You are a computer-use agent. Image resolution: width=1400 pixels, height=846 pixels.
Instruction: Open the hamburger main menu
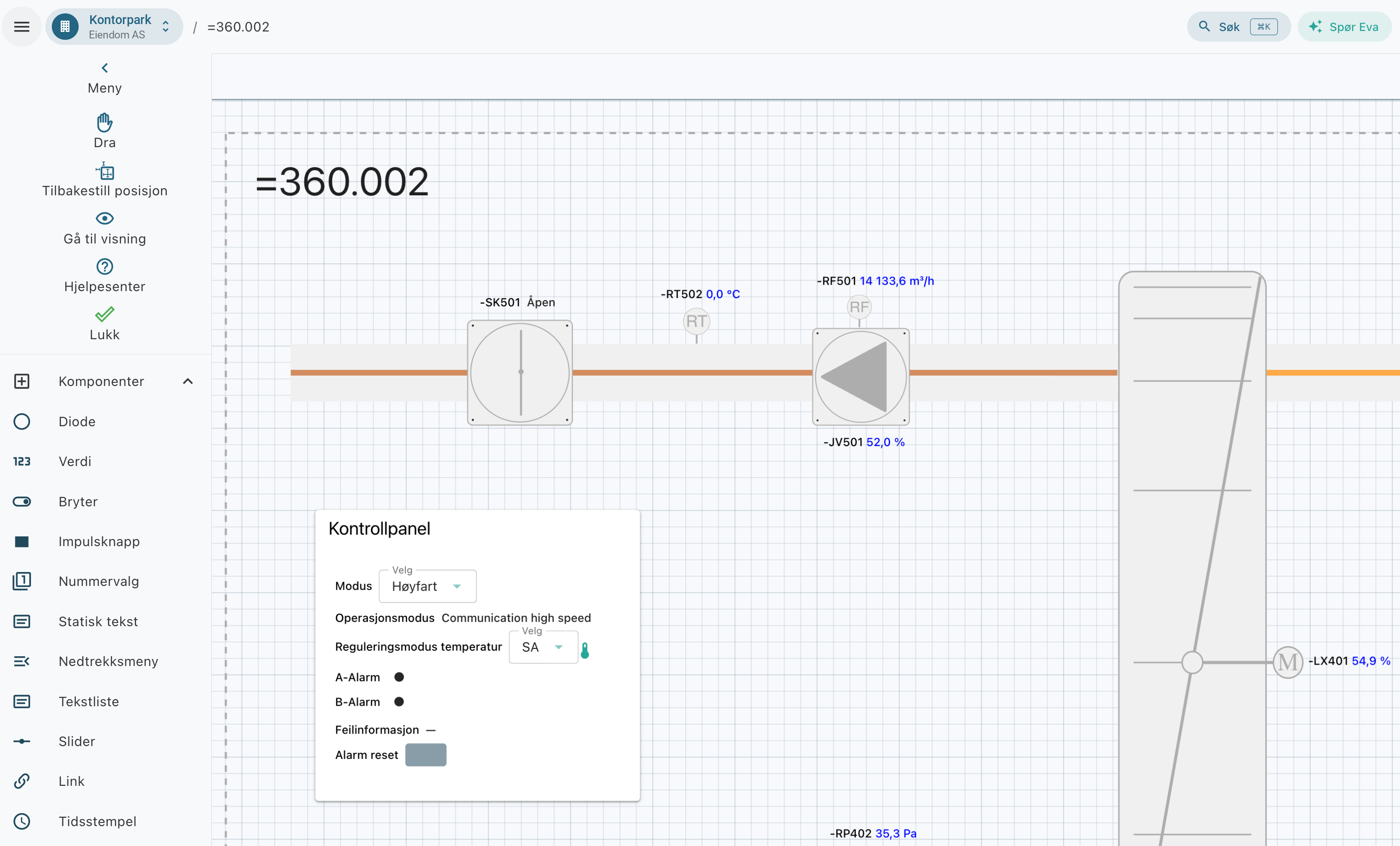click(x=22, y=27)
